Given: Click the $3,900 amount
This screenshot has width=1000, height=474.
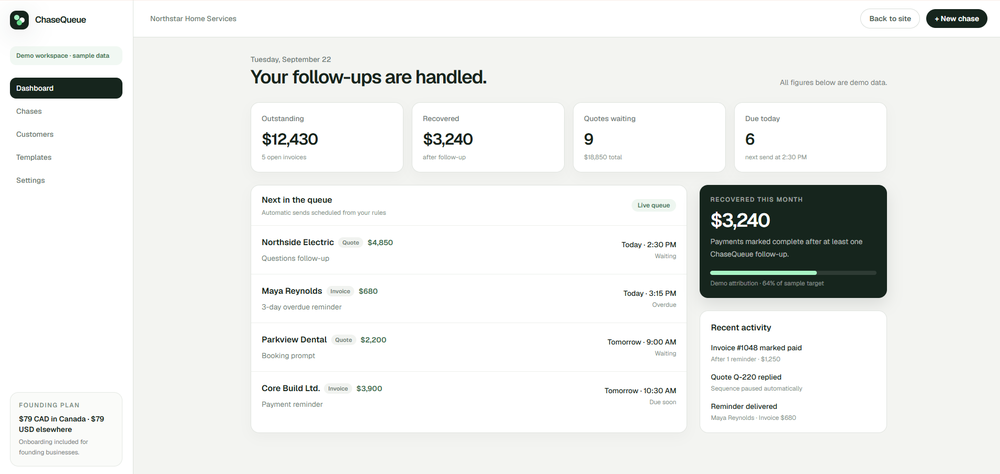Looking at the screenshot, I should 369,388.
